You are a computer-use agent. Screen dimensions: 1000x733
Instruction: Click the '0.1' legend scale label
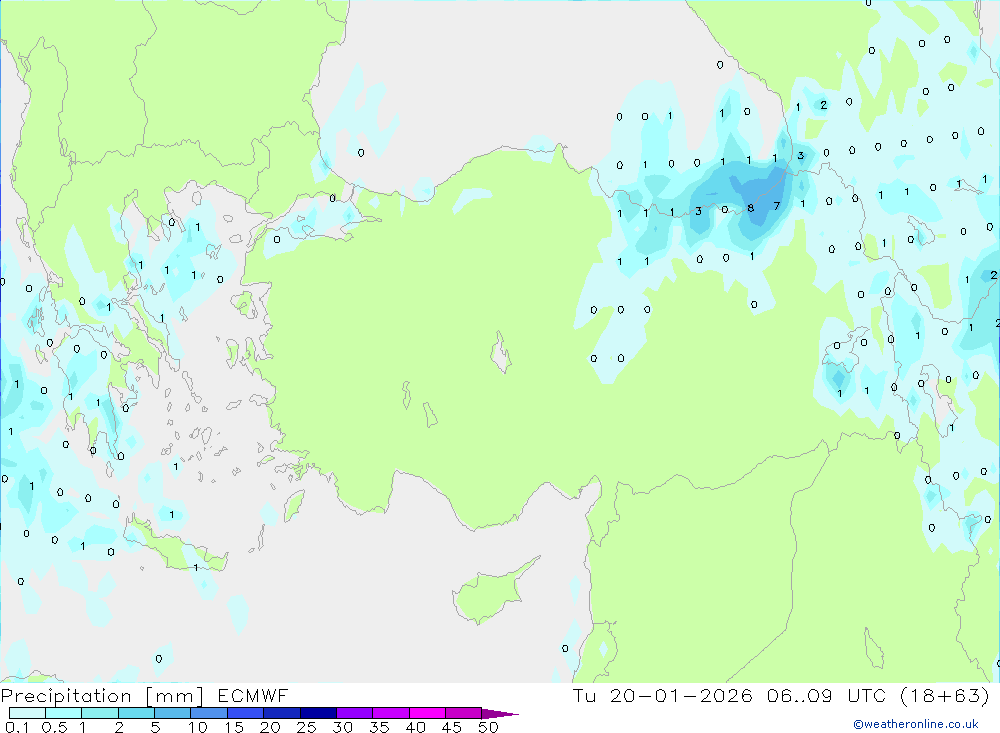click(x=17, y=727)
